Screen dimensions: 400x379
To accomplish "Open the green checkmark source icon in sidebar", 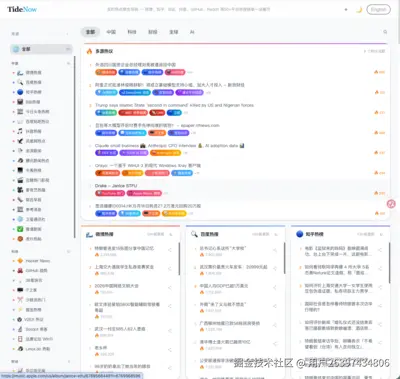I will click(20, 229).
